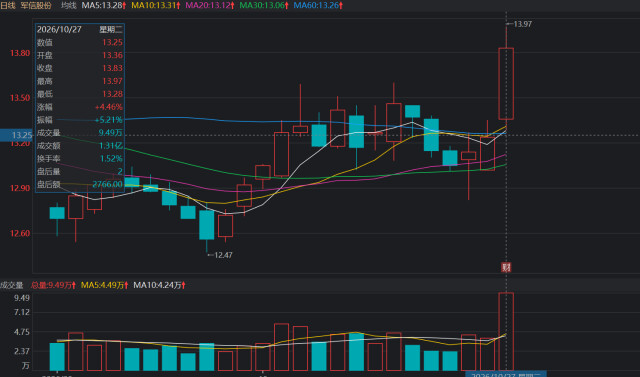This screenshot has height=377, width=640.
Task: Click the volume MA5:4.49万 label
Action: click(x=102, y=285)
